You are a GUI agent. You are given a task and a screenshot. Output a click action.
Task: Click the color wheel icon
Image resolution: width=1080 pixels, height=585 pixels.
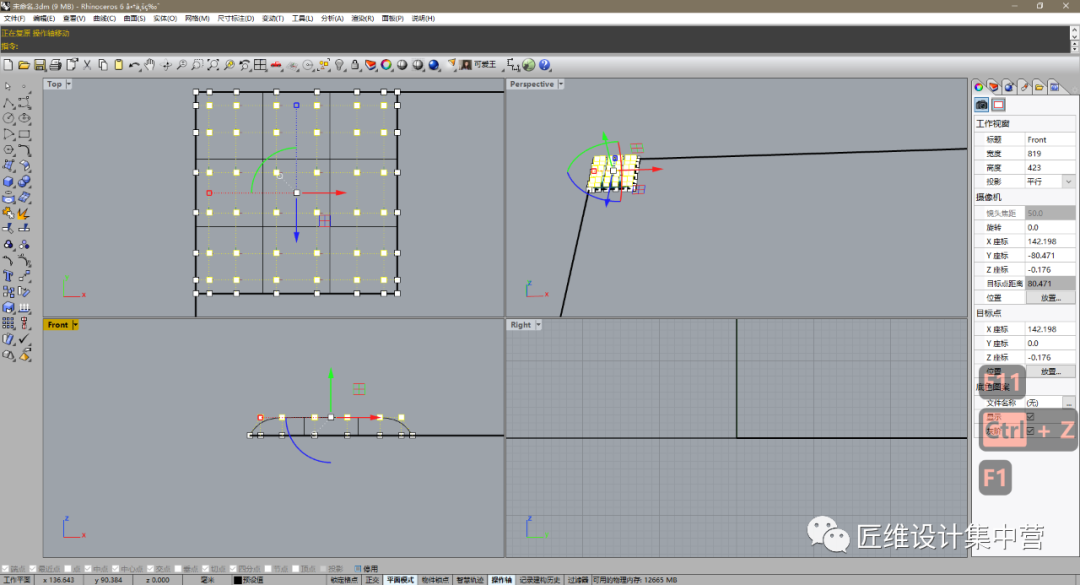386,65
